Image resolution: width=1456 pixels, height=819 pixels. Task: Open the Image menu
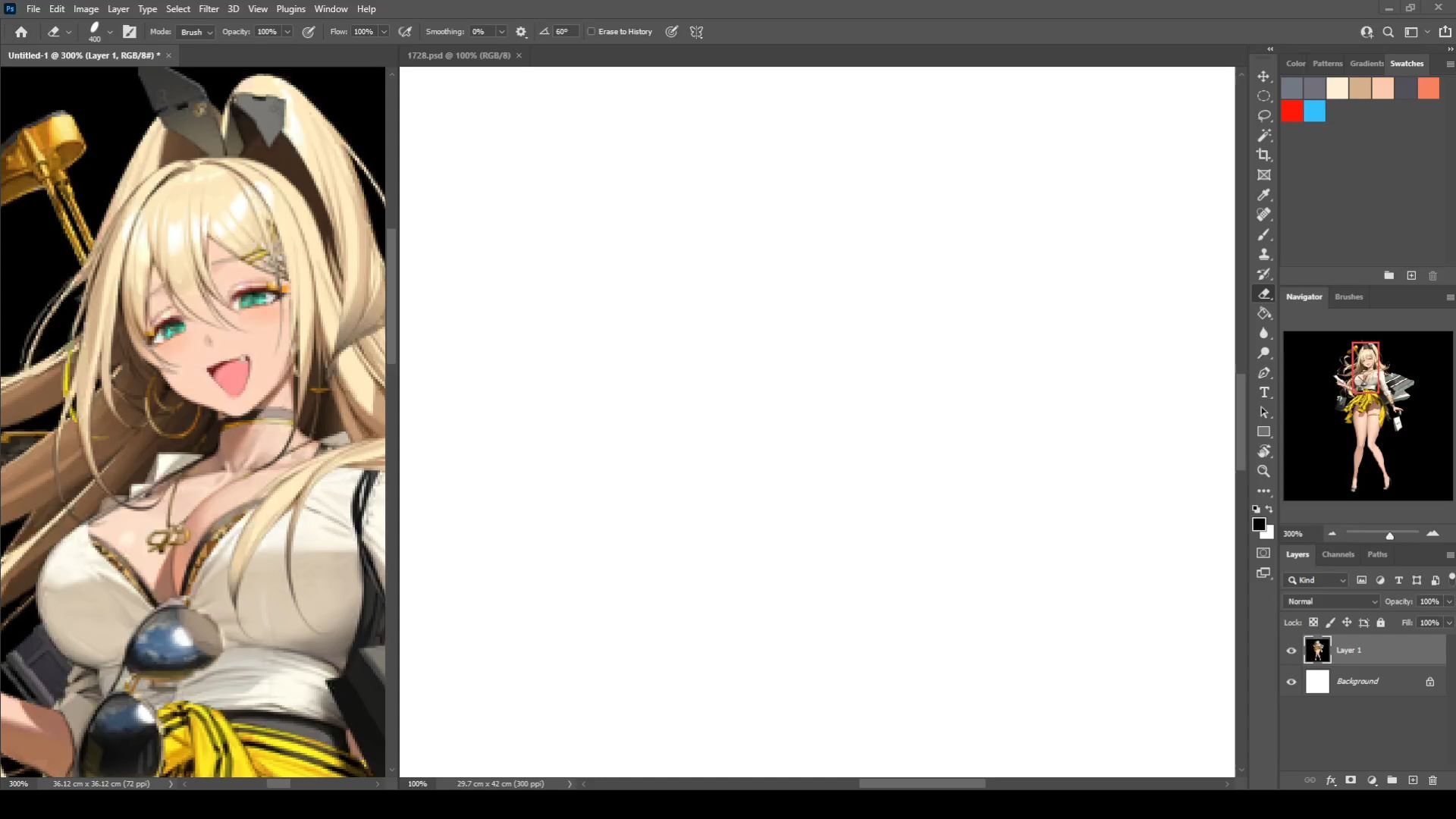[x=86, y=9]
